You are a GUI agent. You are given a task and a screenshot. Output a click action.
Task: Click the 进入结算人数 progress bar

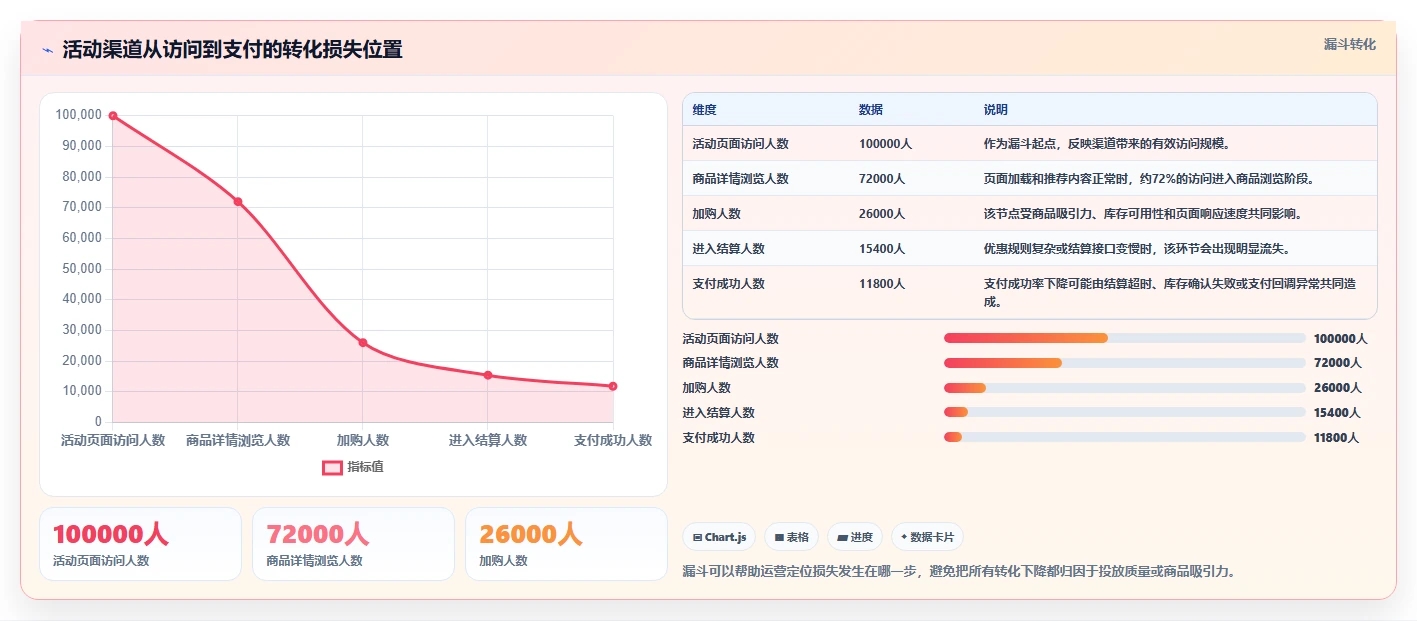pyautogui.click(x=1125, y=412)
